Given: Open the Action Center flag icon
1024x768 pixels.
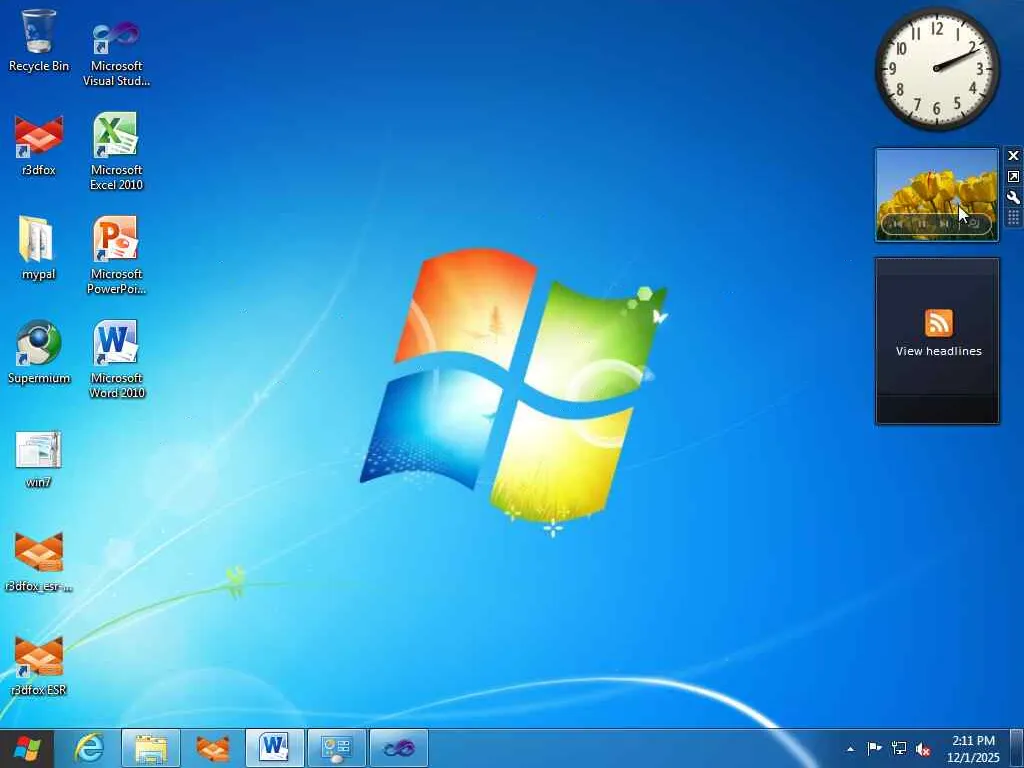Looking at the screenshot, I should (x=874, y=749).
